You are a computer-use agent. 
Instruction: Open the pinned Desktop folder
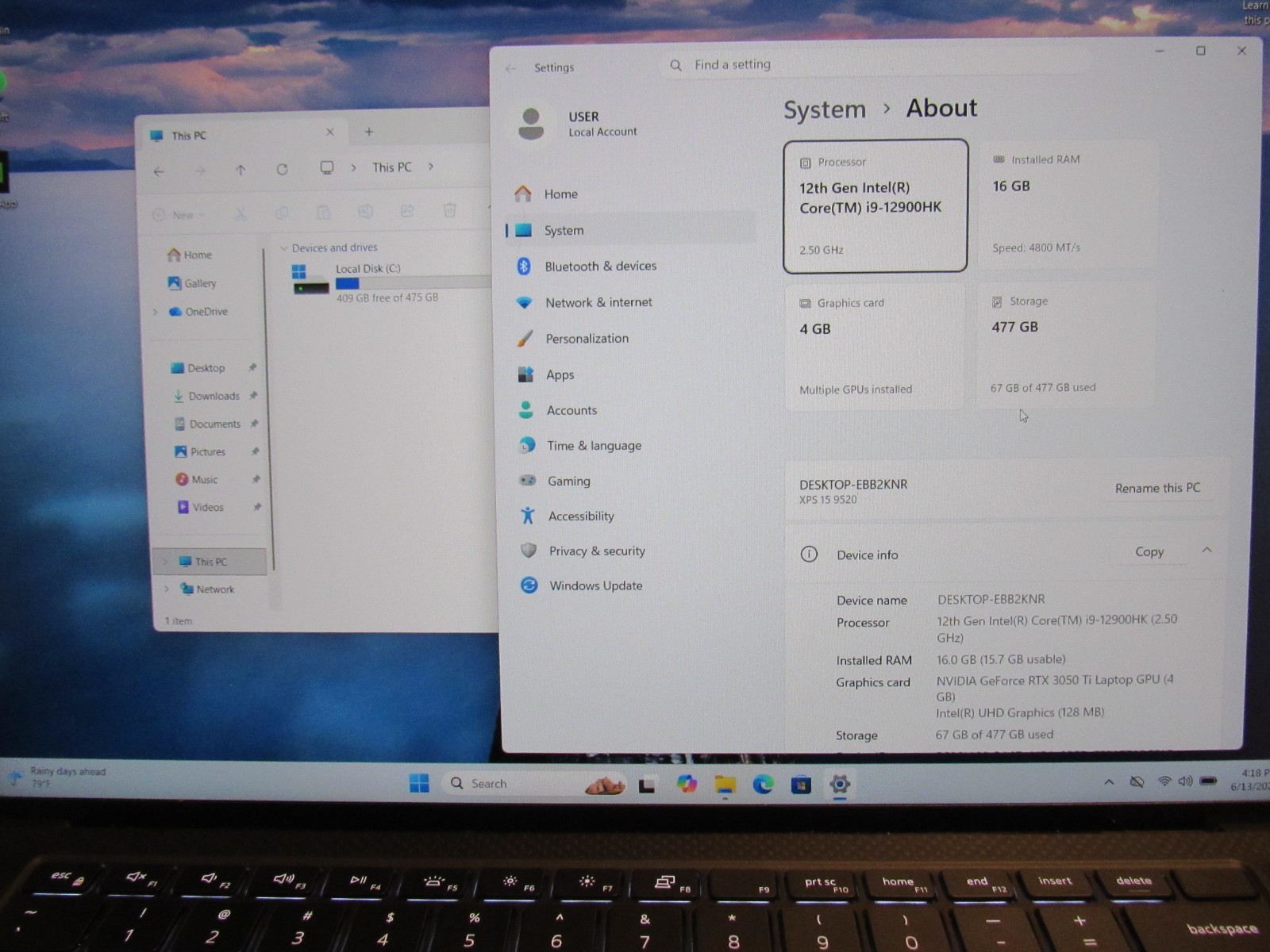point(198,368)
